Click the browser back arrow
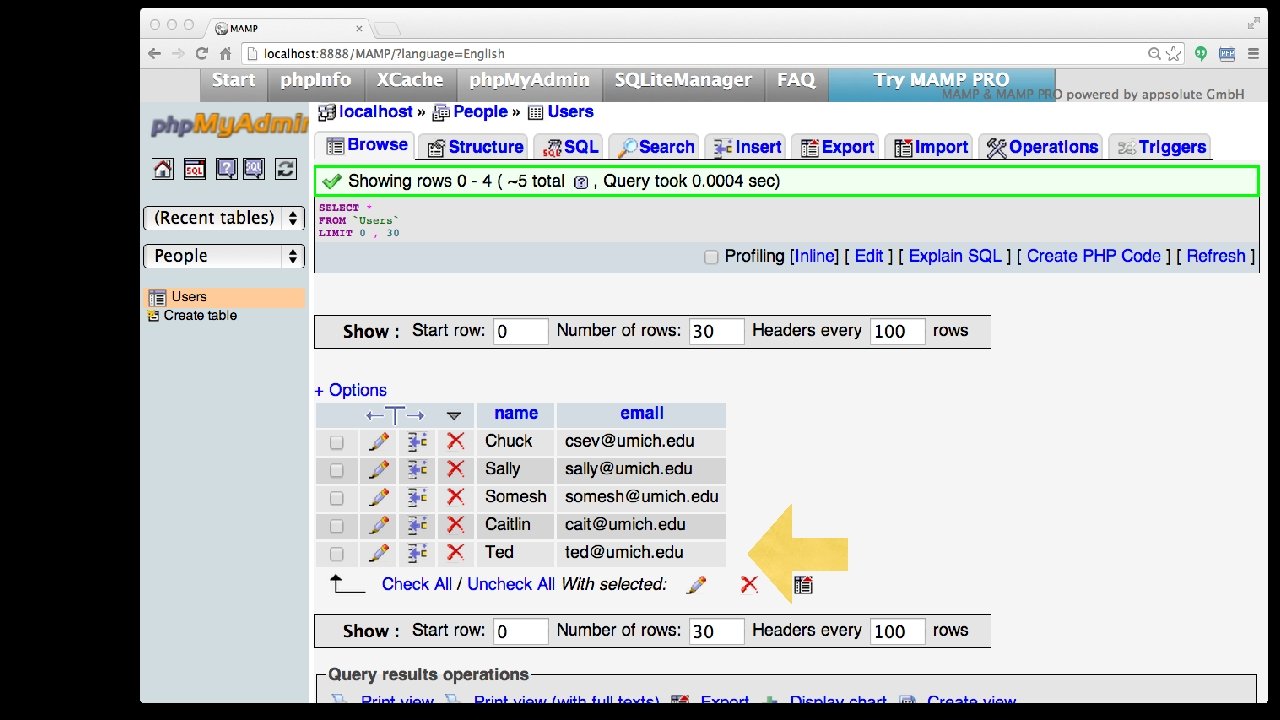The width and height of the screenshot is (1280, 720). click(x=154, y=54)
